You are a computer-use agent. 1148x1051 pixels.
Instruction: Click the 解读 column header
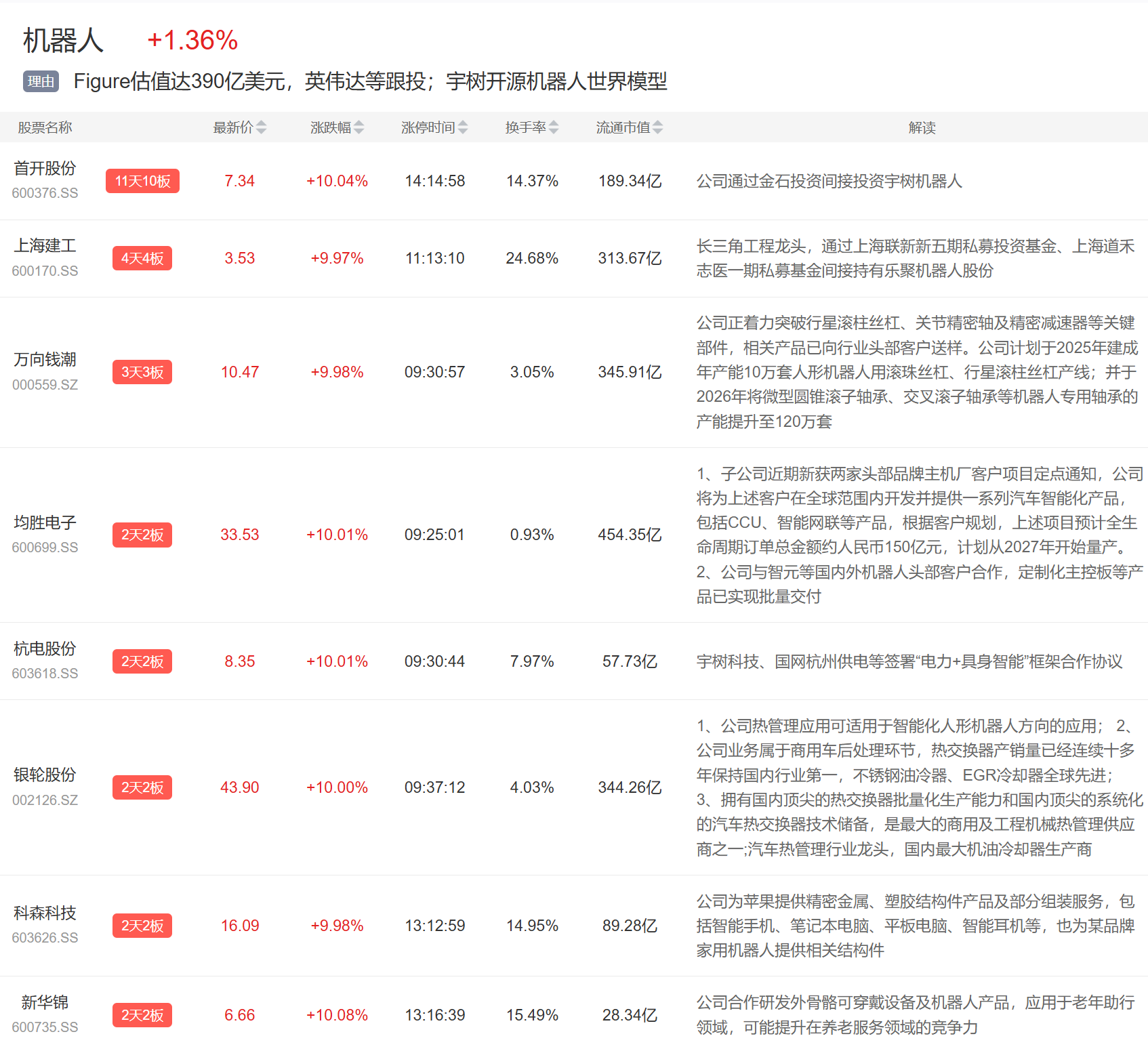point(922,127)
